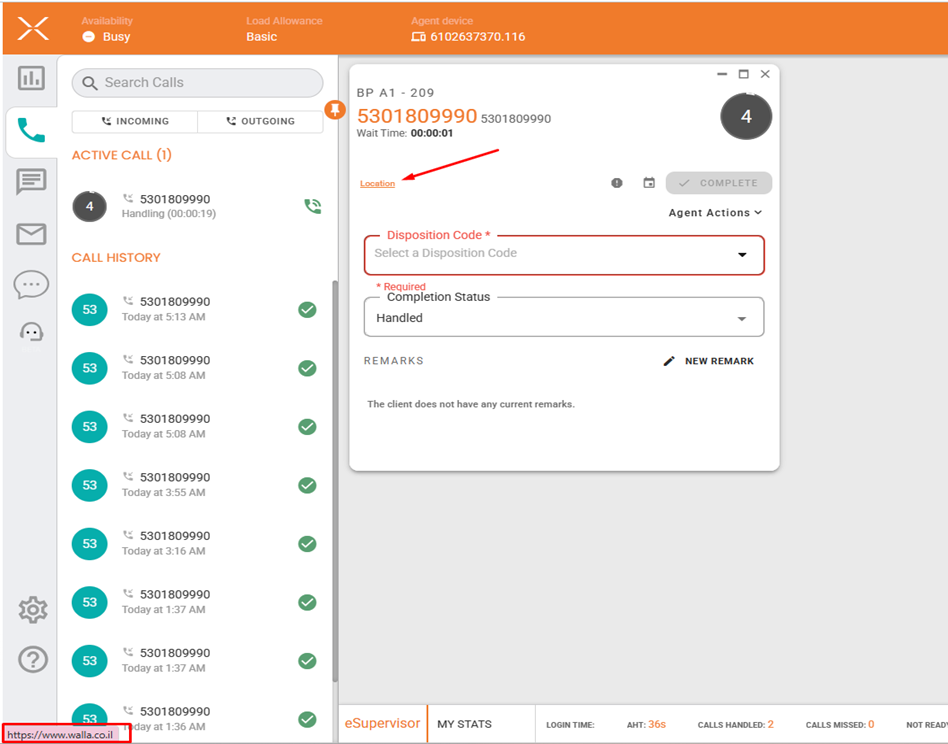Open the settings gear icon
Screen dimensions: 948x744
click(33, 609)
